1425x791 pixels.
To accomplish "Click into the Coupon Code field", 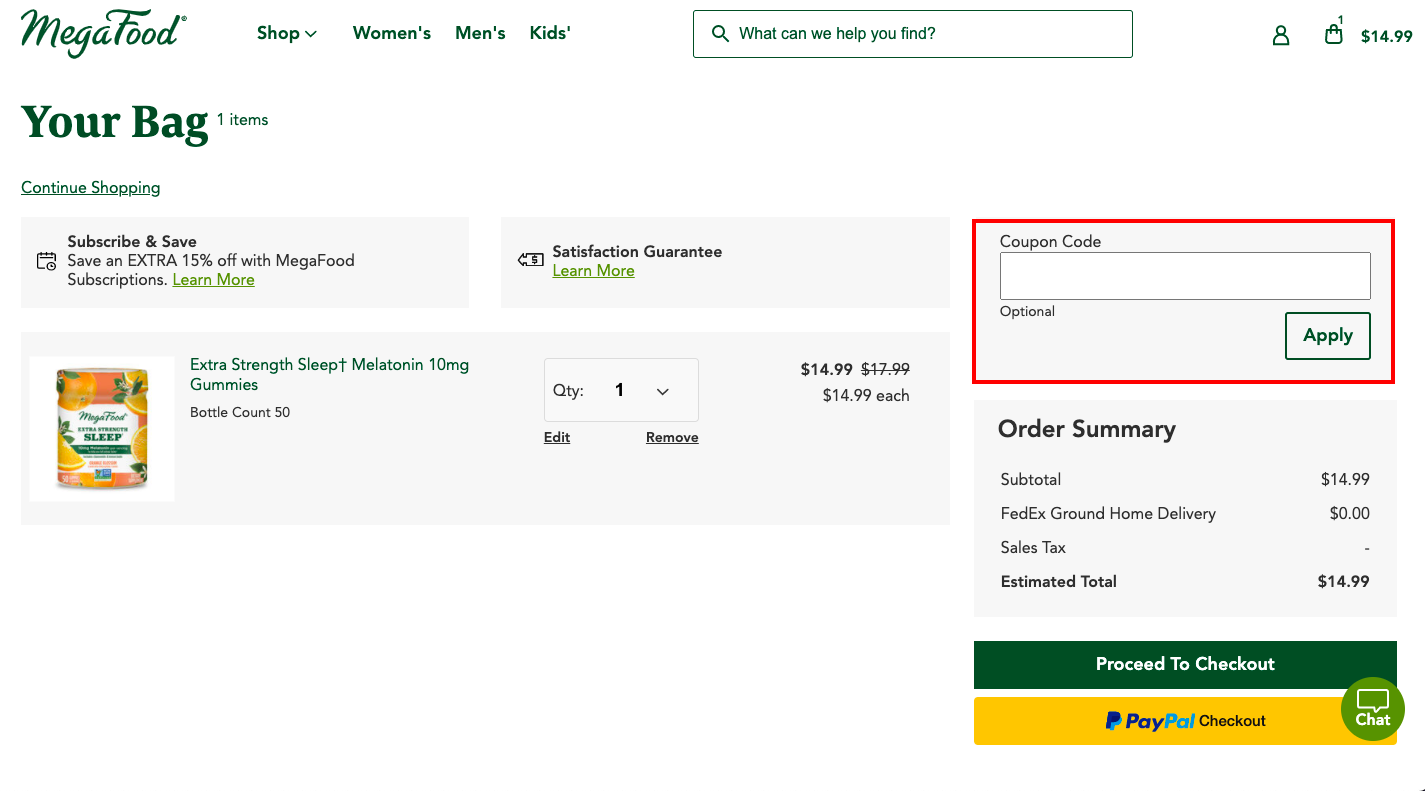I will coord(1185,276).
